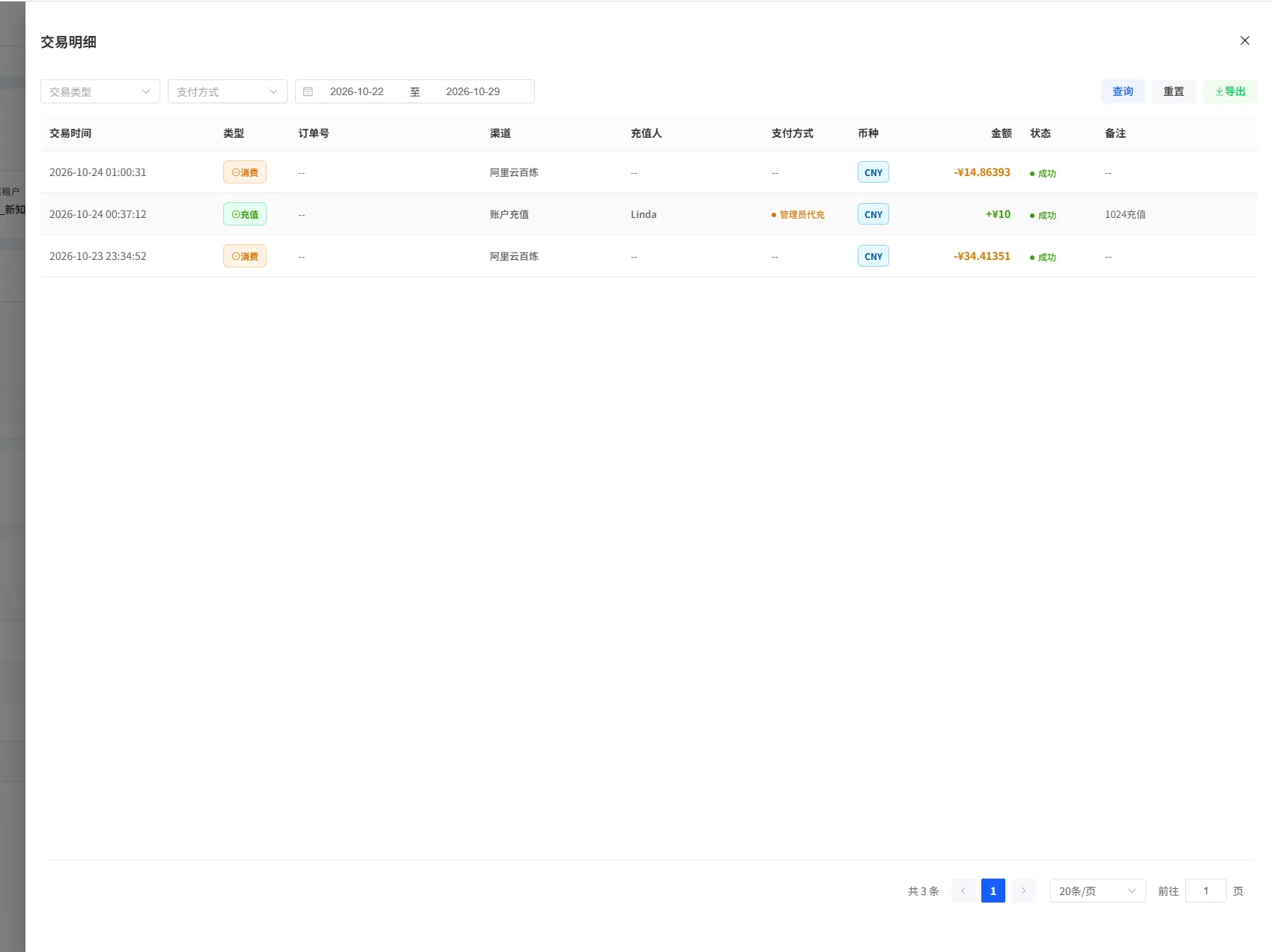Select the end date field 2026-10-29
Screen dimensions: 1272x952
pyautogui.click(x=473, y=91)
